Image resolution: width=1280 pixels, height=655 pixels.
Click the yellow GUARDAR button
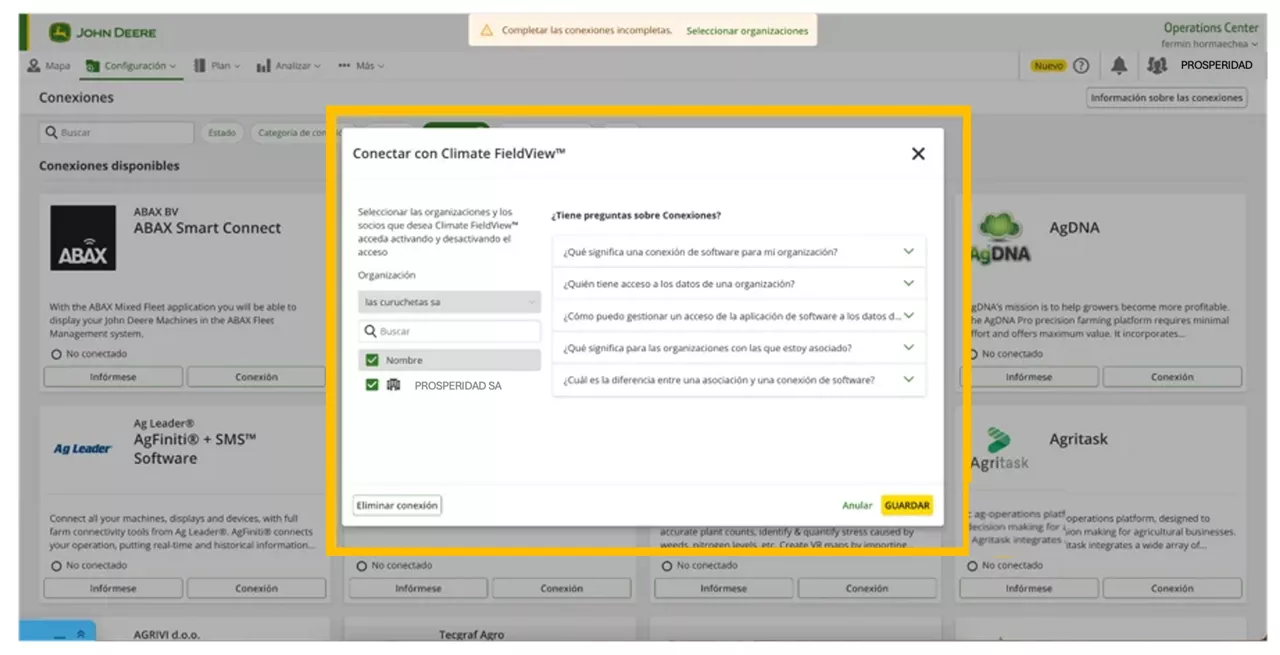(x=907, y=506)
